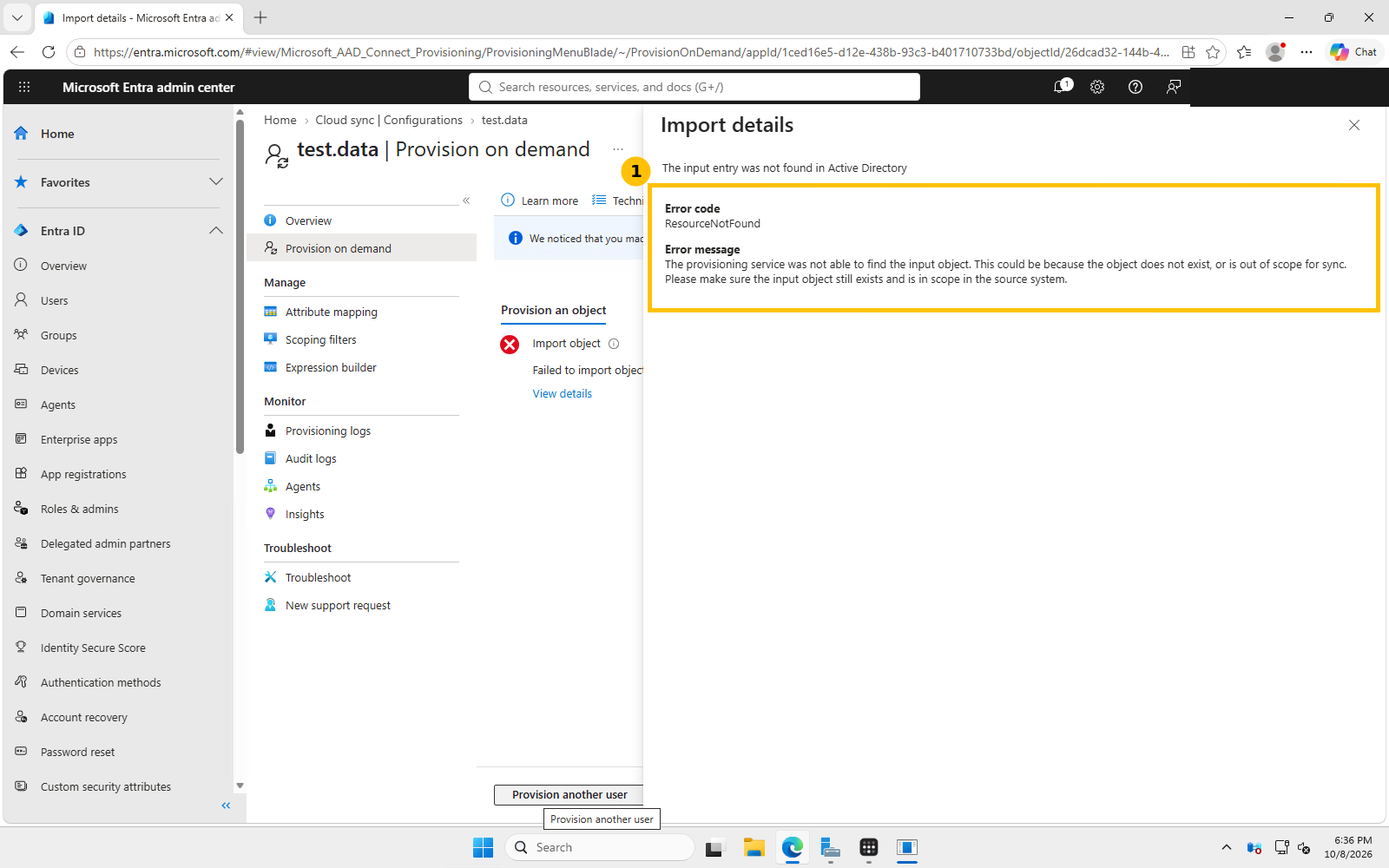Open the tab search dropdown arrow
The height and width of the screenshot is (868, 1389).
tap(17, 17)
